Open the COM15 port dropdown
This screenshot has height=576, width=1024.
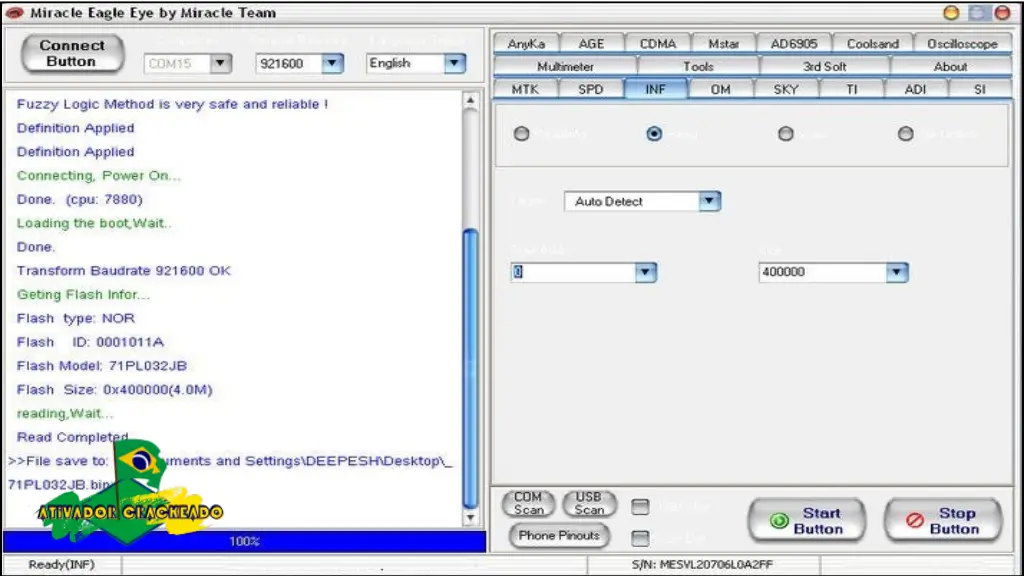[x=221, y=63]
